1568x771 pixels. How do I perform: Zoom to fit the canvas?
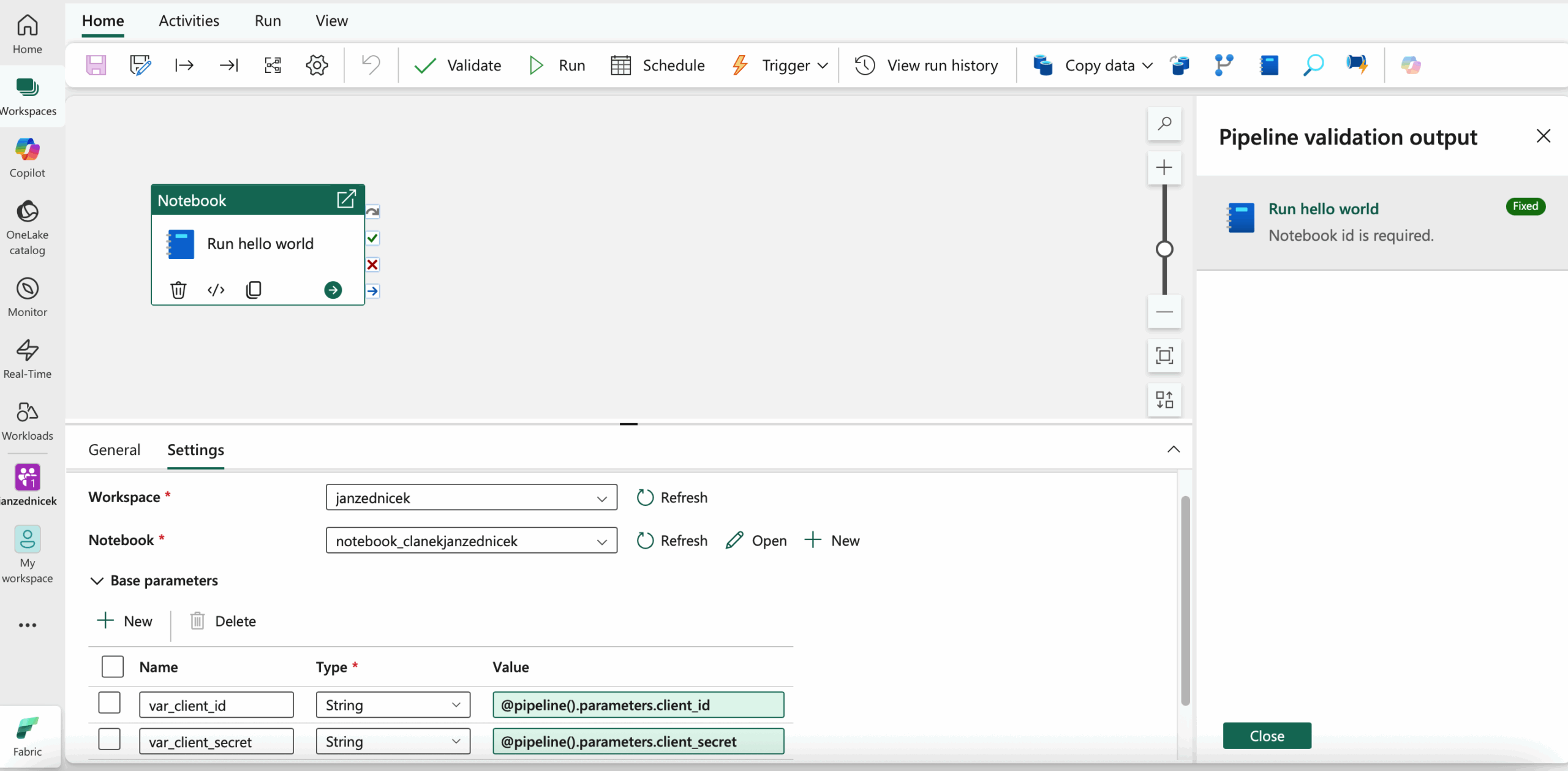[1164, 356]
